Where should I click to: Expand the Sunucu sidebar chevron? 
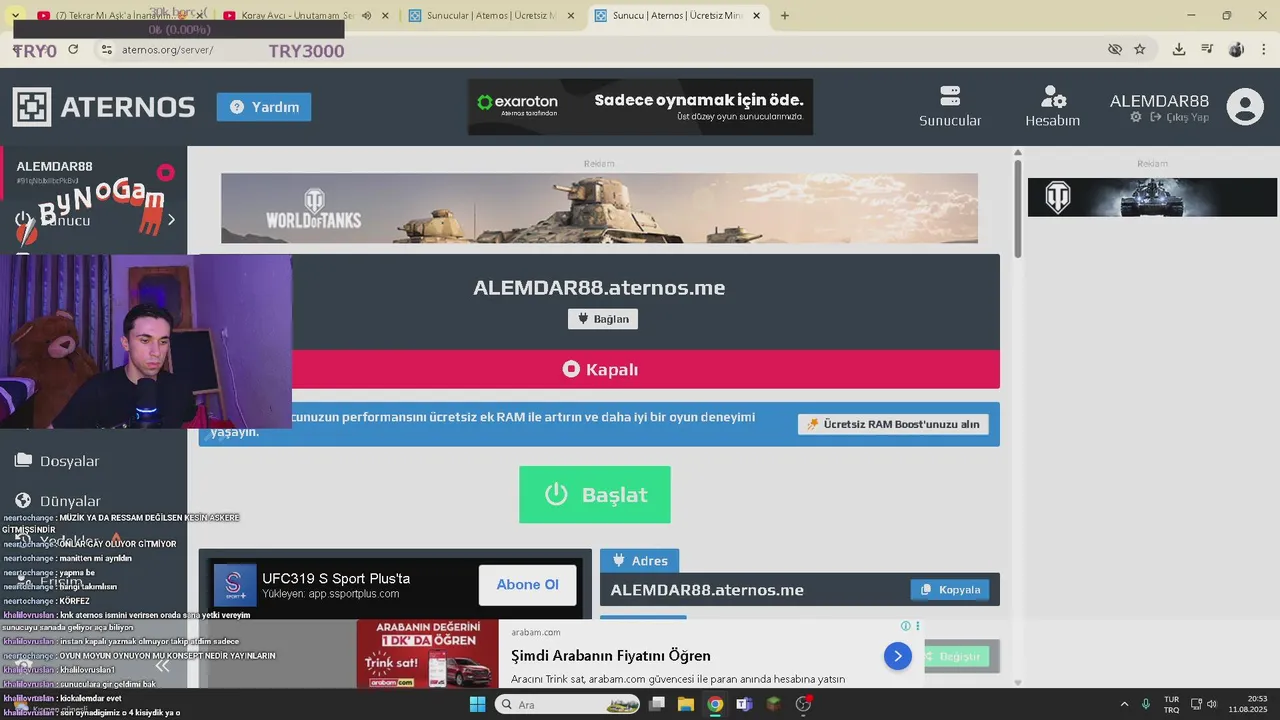point(171,220)
